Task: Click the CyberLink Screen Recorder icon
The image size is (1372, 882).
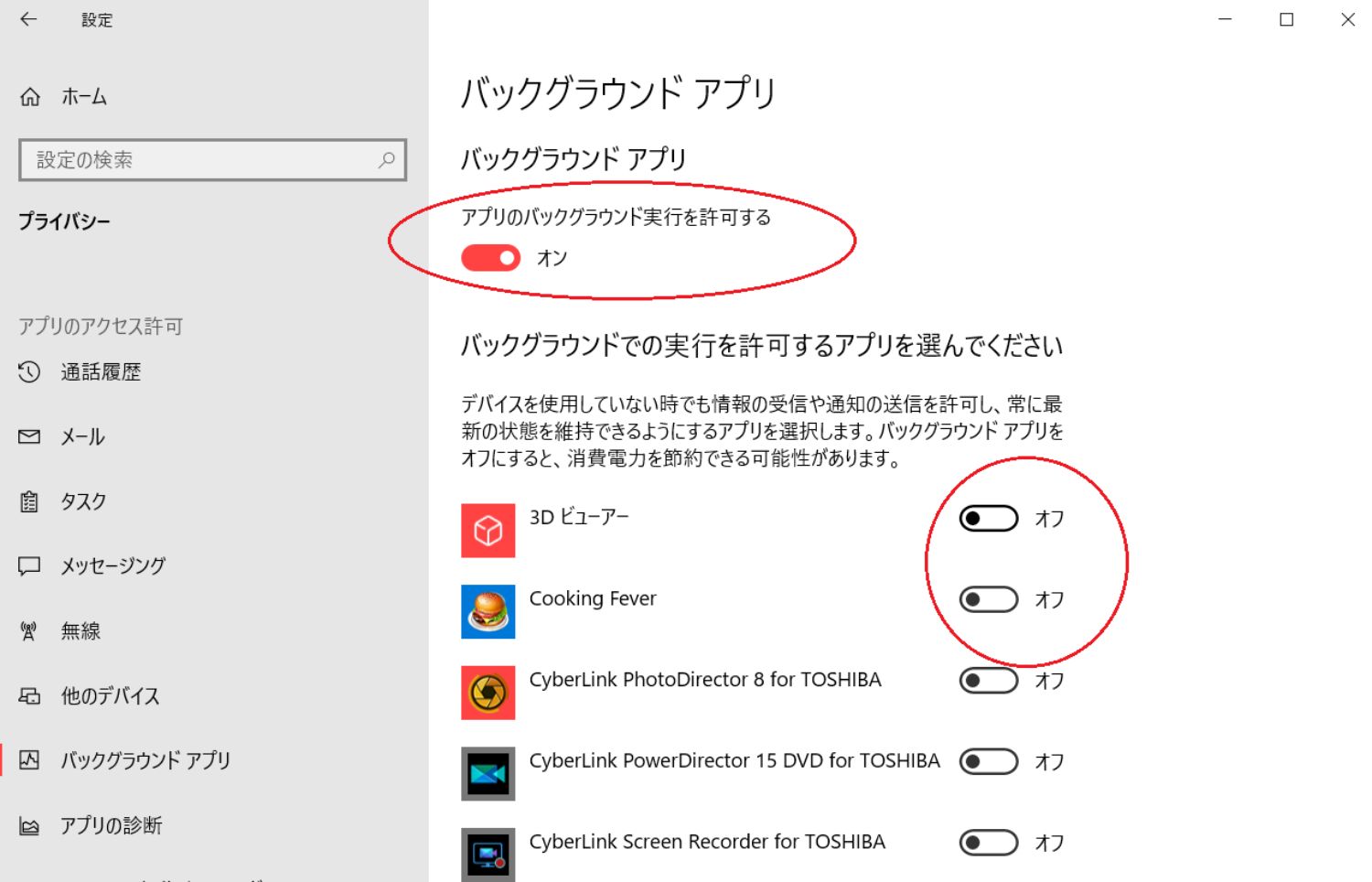Action: [x=488, y=855]
